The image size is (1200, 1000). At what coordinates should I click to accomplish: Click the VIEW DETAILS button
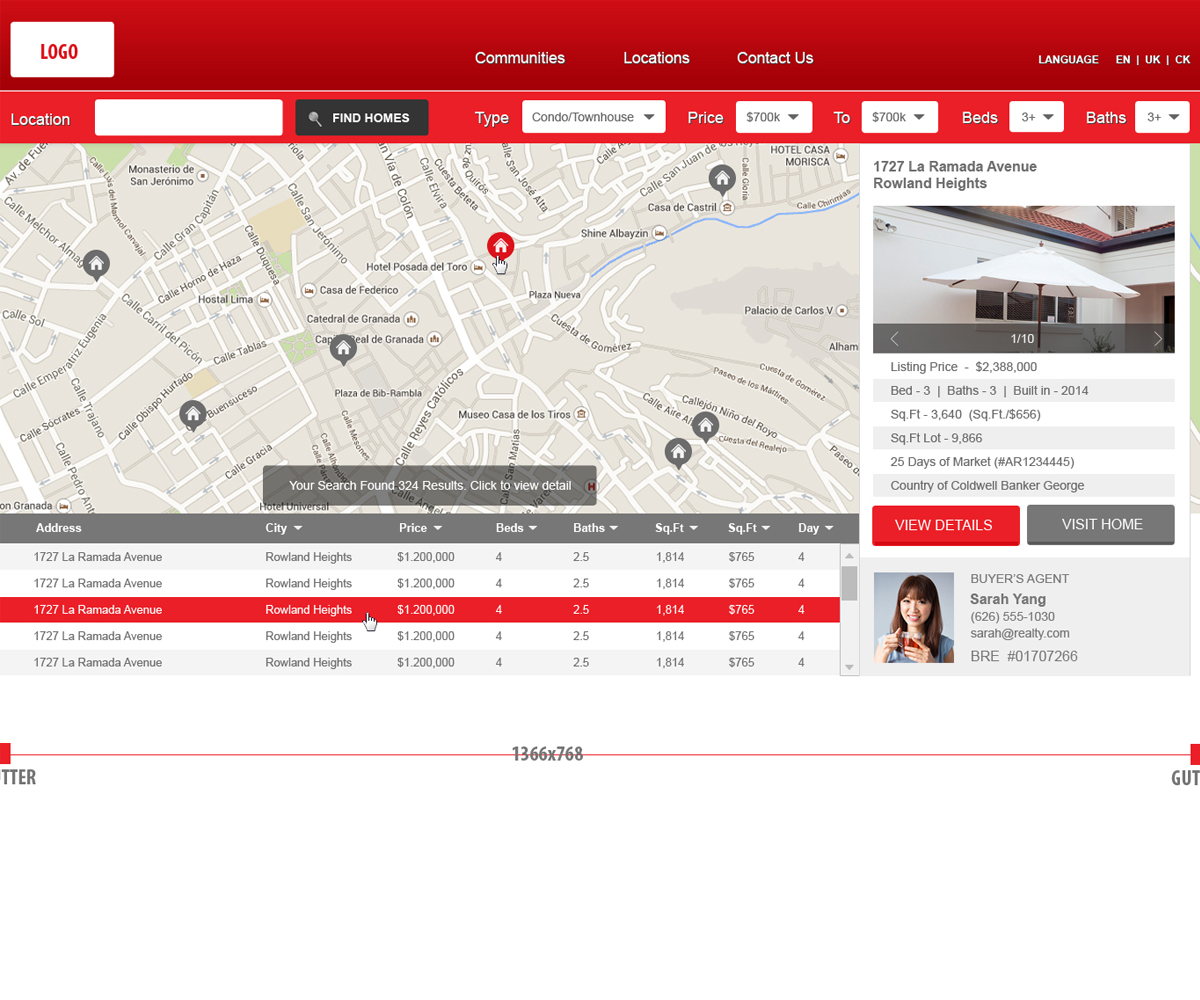click(x=945, y=525)
